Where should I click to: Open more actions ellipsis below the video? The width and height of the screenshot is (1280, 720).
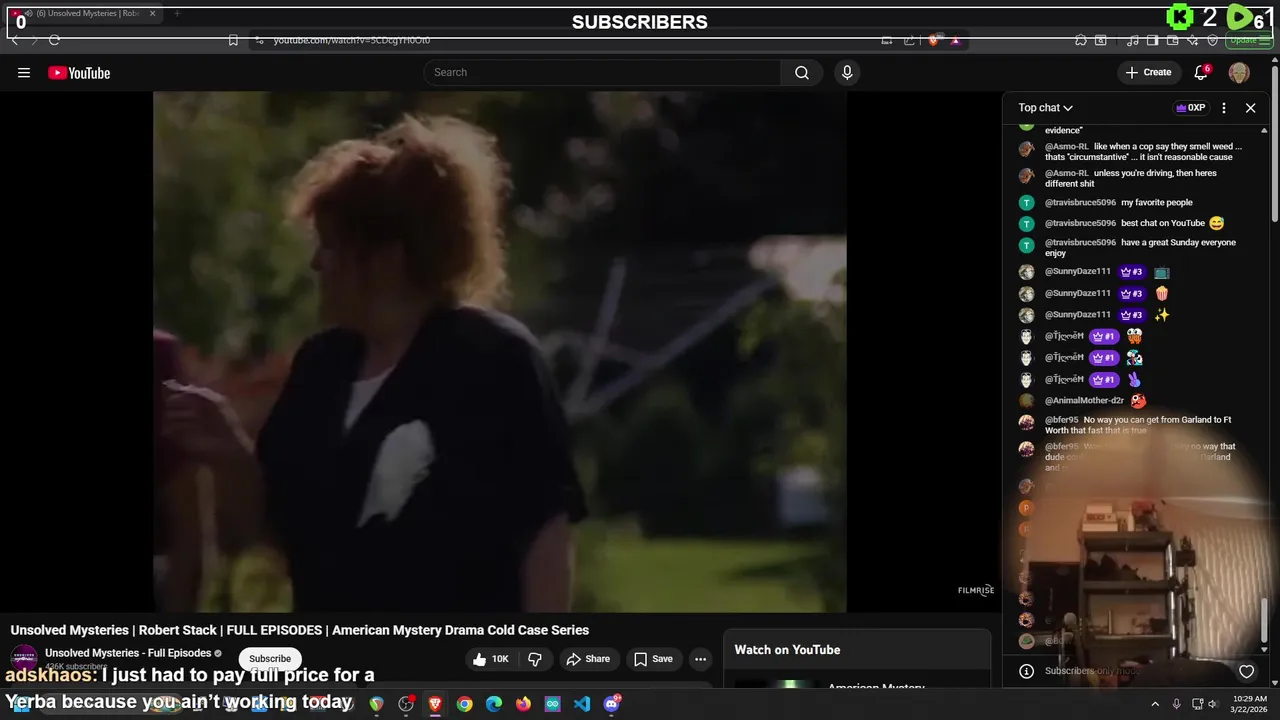click(x=700, y=659)
